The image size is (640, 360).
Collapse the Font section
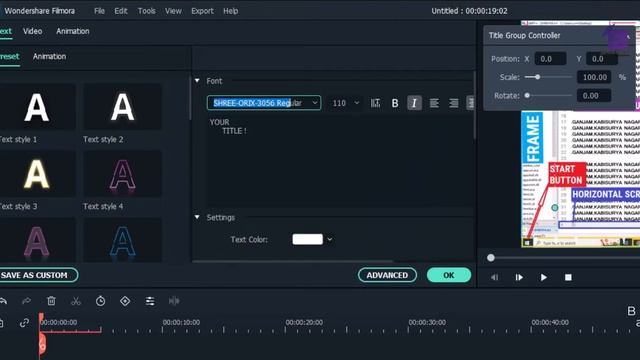pyautogui.click(x=197, y=81)
